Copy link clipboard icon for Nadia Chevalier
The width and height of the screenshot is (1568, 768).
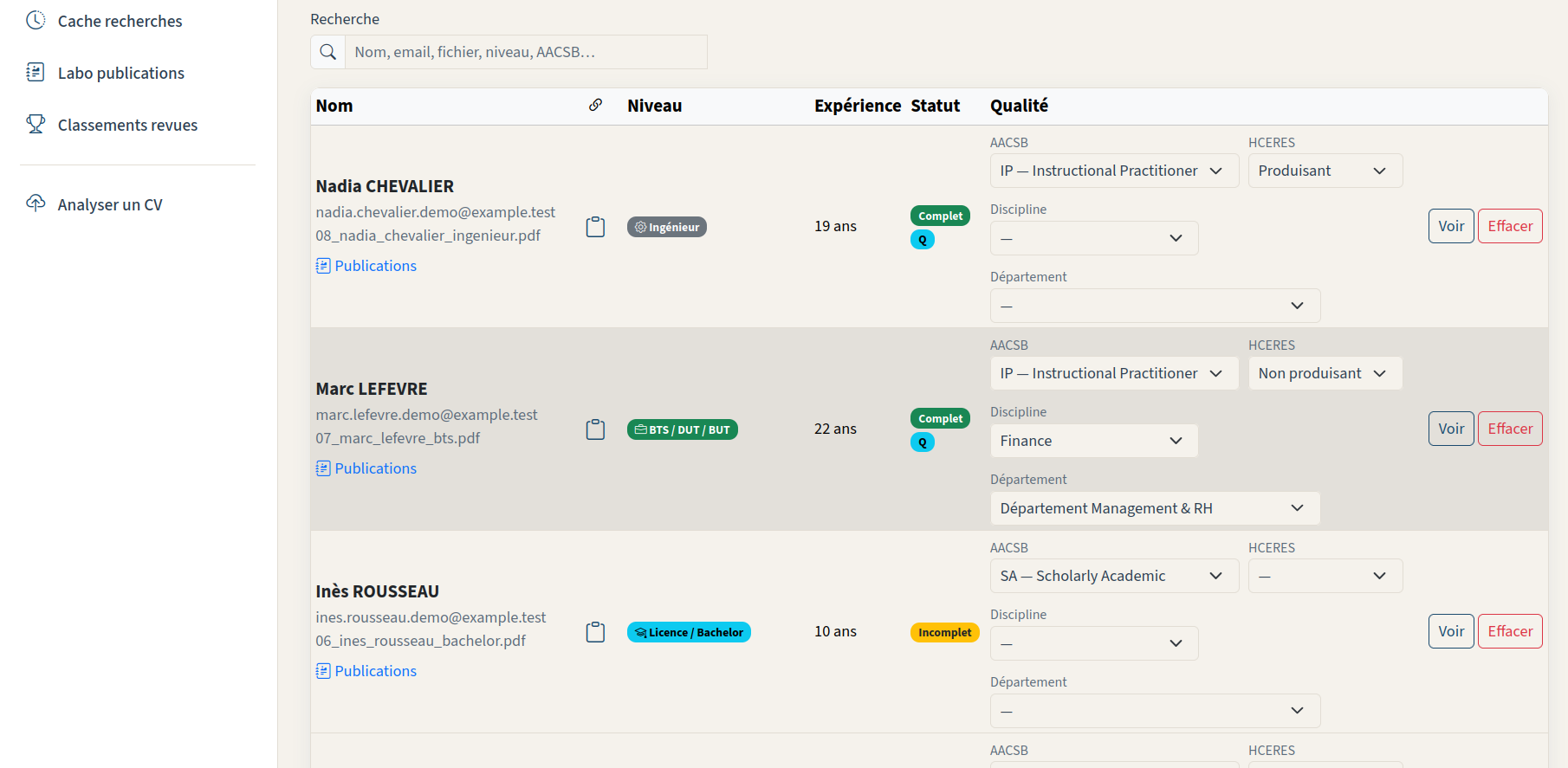coord(595,227)
